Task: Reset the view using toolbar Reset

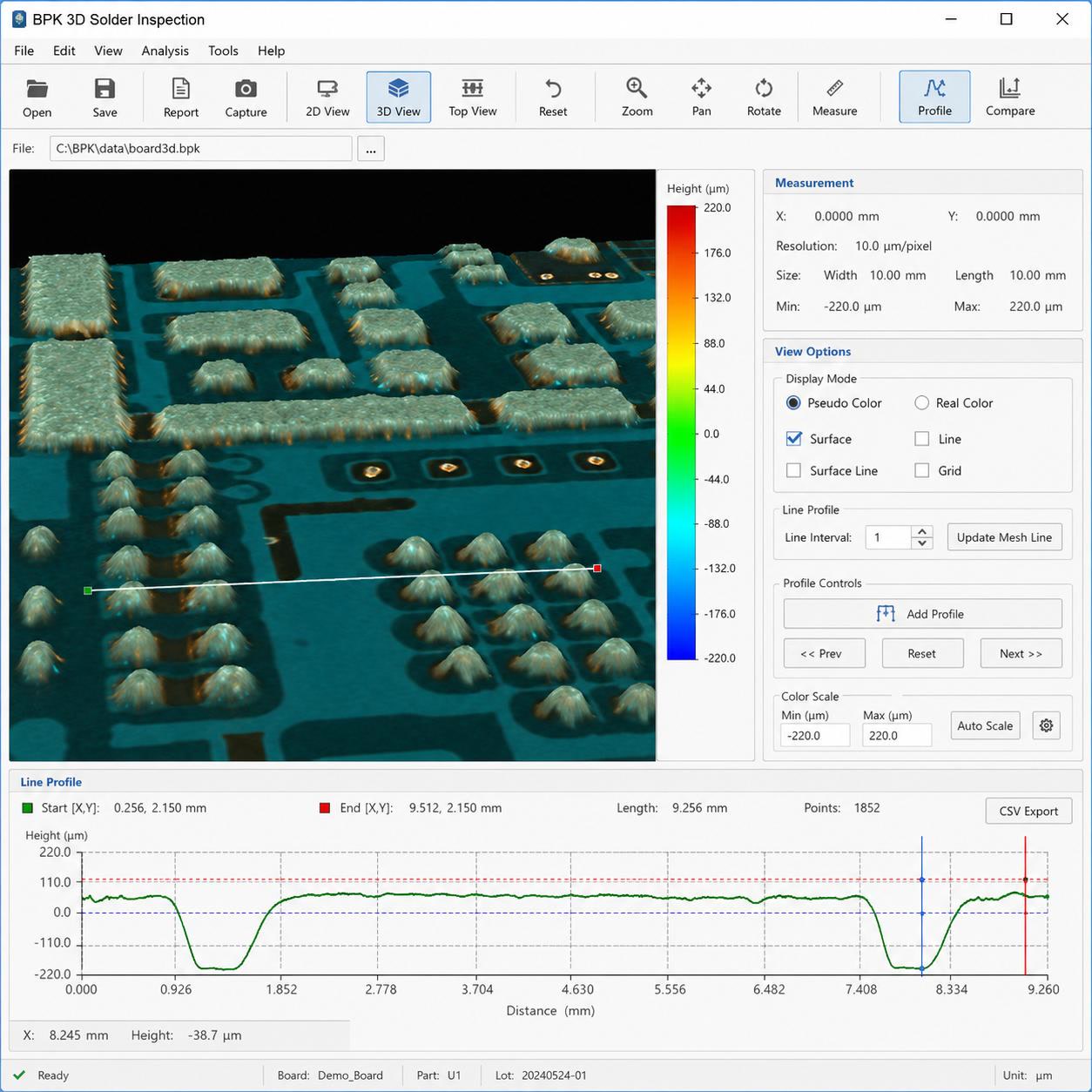Action: pos(553,98)
